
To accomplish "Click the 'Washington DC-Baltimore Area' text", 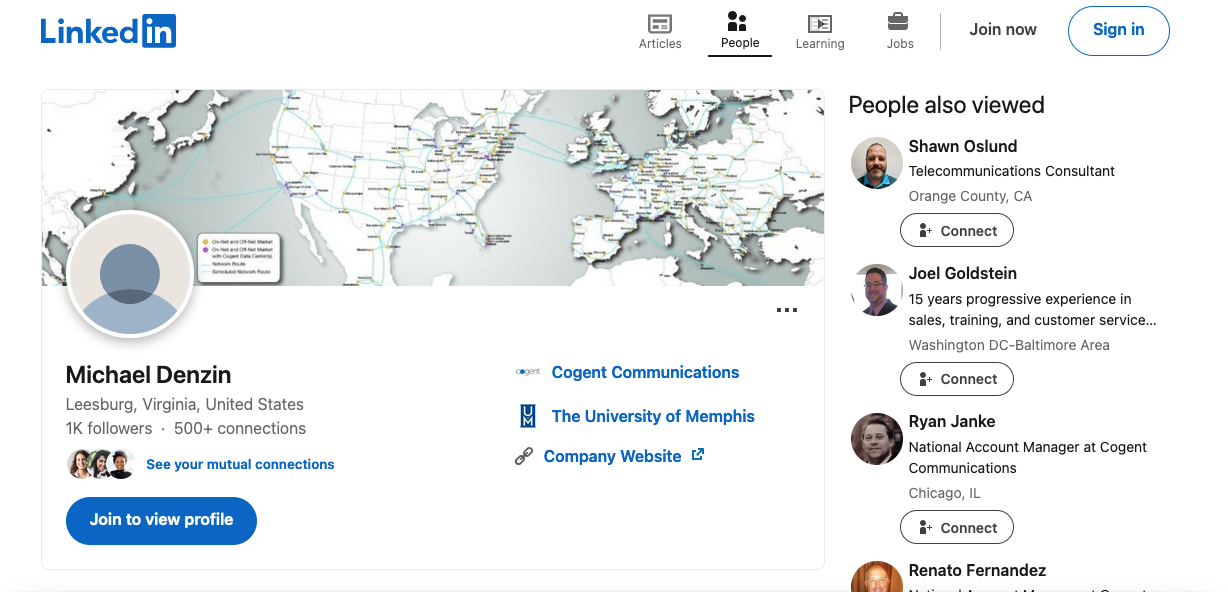I will tap(1009, 345).
